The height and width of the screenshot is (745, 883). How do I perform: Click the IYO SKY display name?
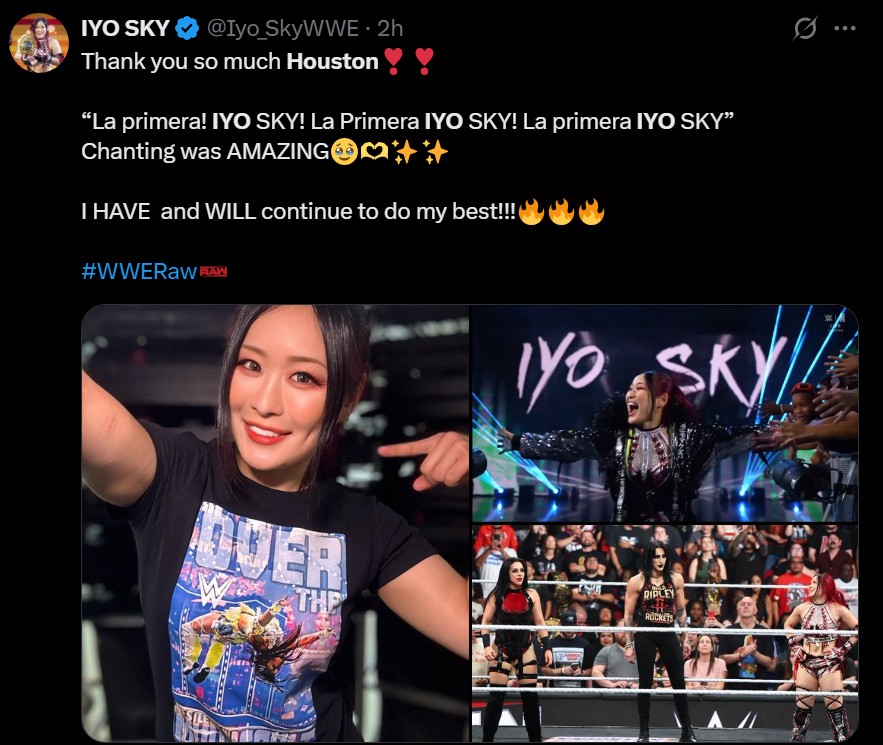coord(126,28)
